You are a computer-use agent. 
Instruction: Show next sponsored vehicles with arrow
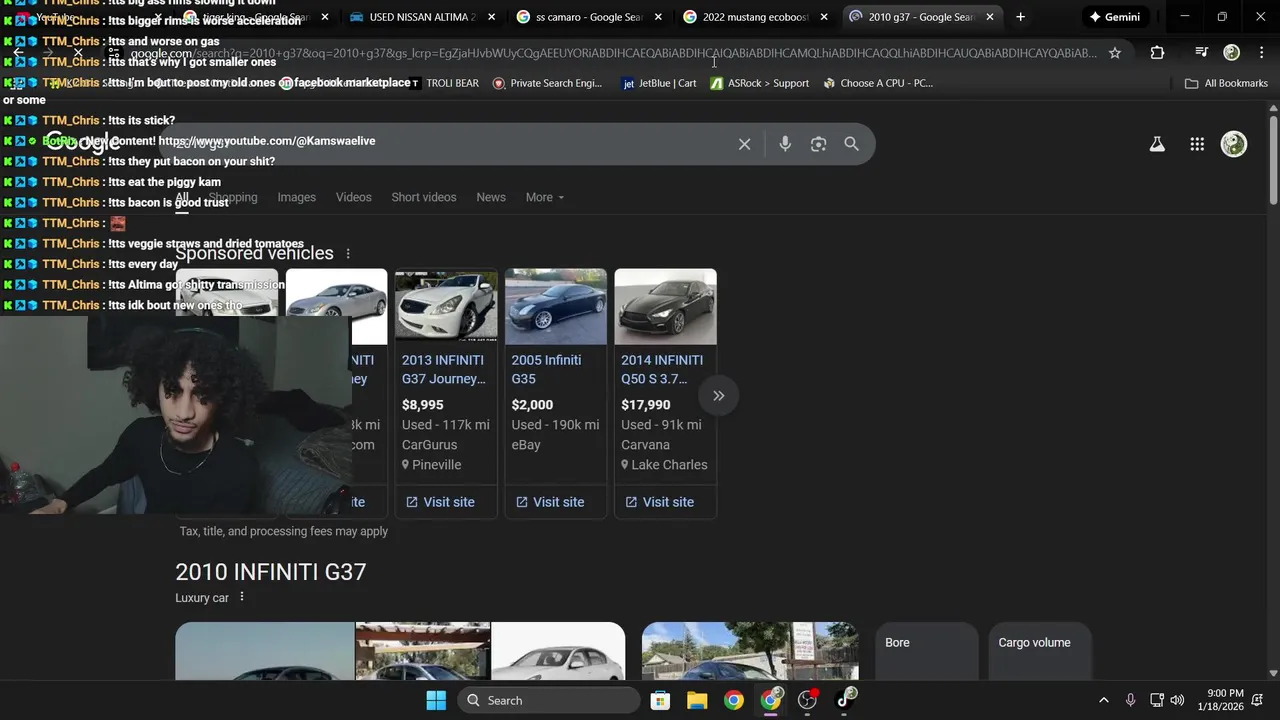(718, 395)
